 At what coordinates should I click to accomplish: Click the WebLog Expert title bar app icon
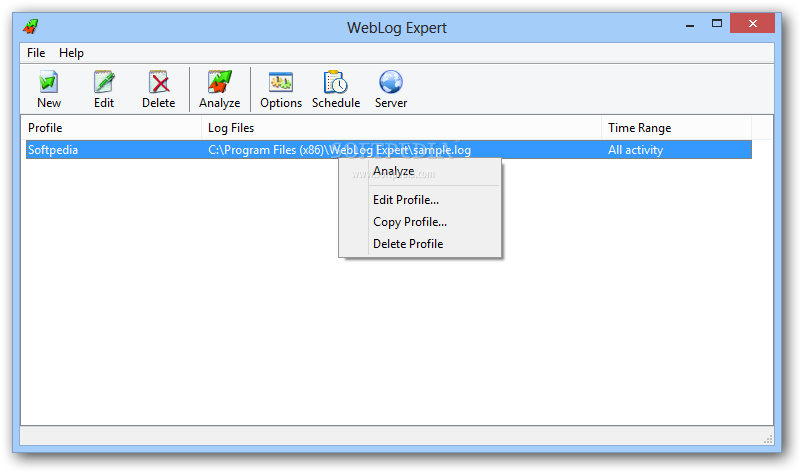tap(31, 26)
